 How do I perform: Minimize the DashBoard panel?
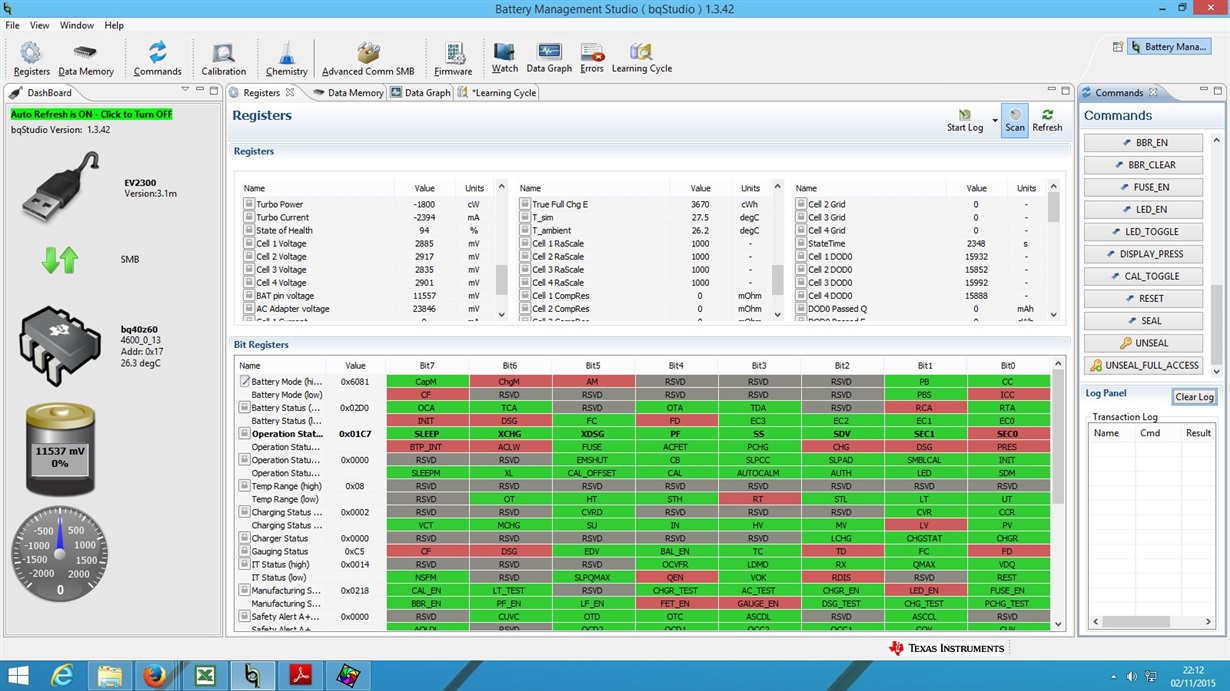(x=198, y=91)
